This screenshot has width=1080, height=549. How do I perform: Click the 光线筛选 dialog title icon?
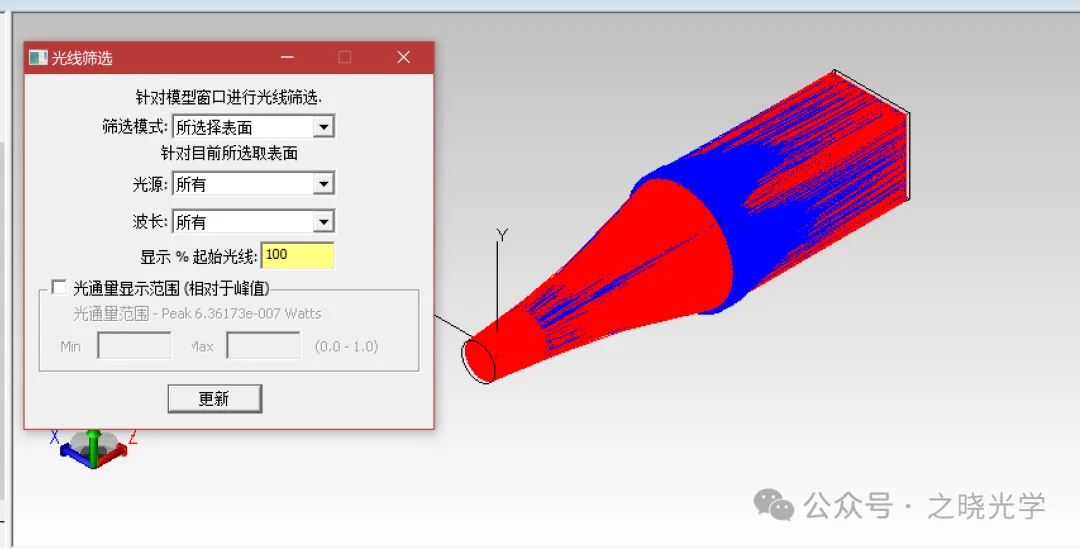(38, 58)
